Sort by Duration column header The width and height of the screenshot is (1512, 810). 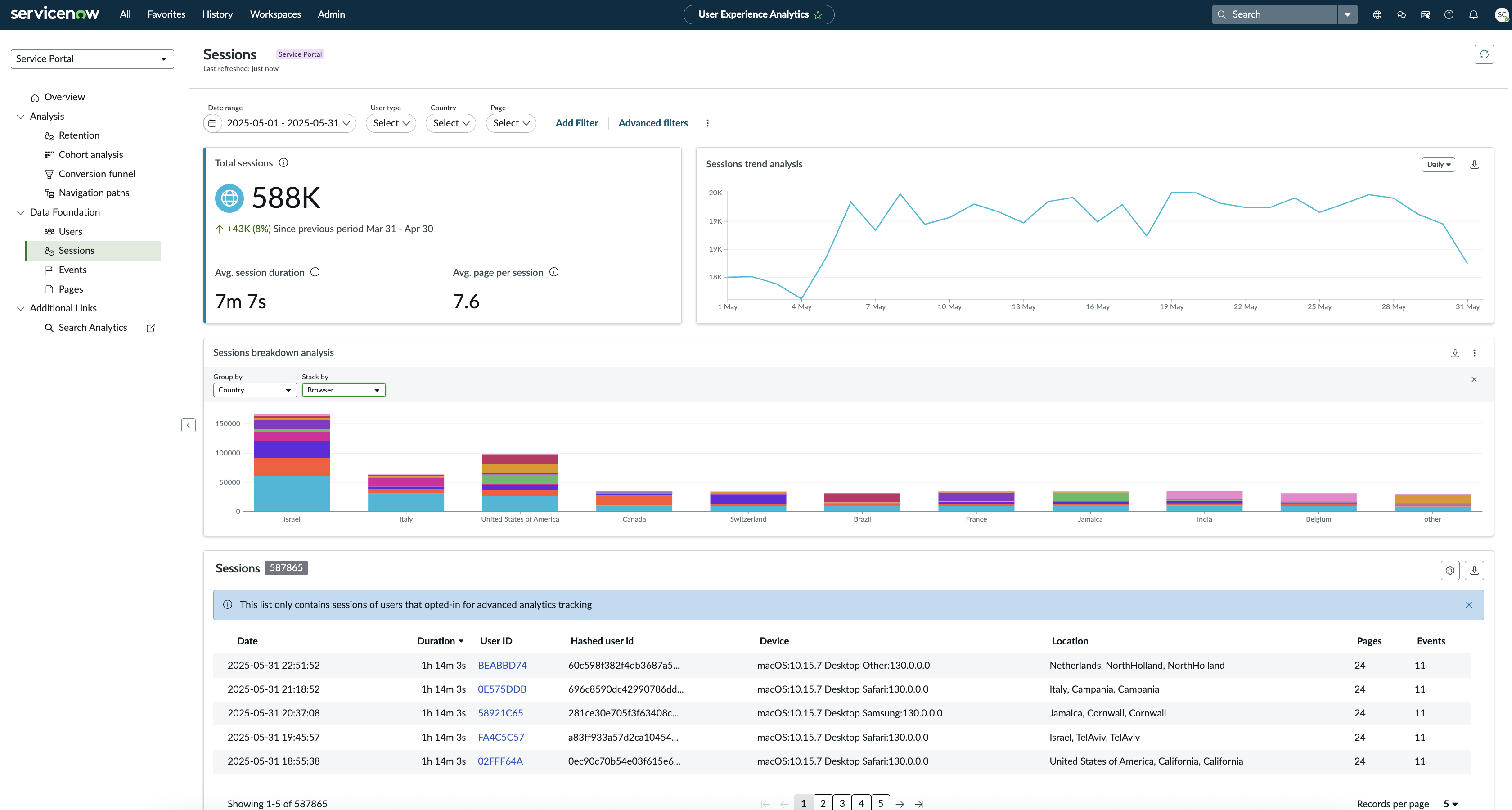(x=440, y=641)
